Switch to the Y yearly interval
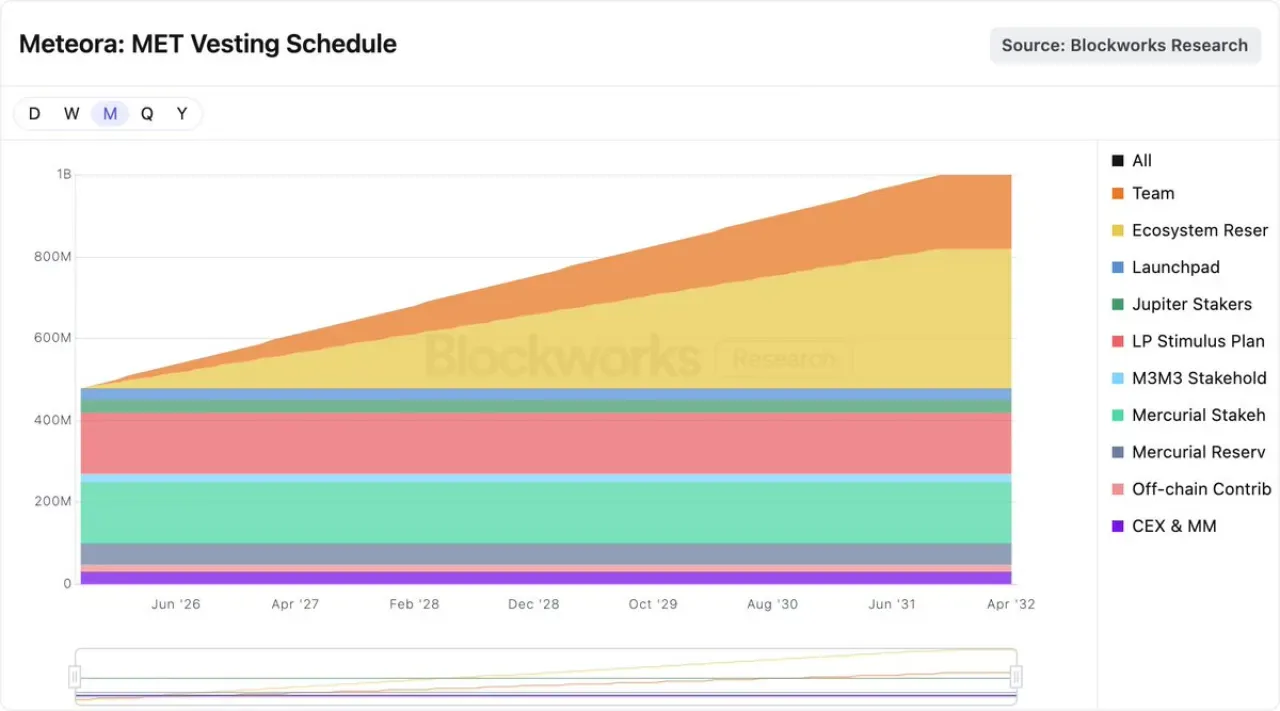The width and height of the screenshot is (1280, 711). (182, 114)
